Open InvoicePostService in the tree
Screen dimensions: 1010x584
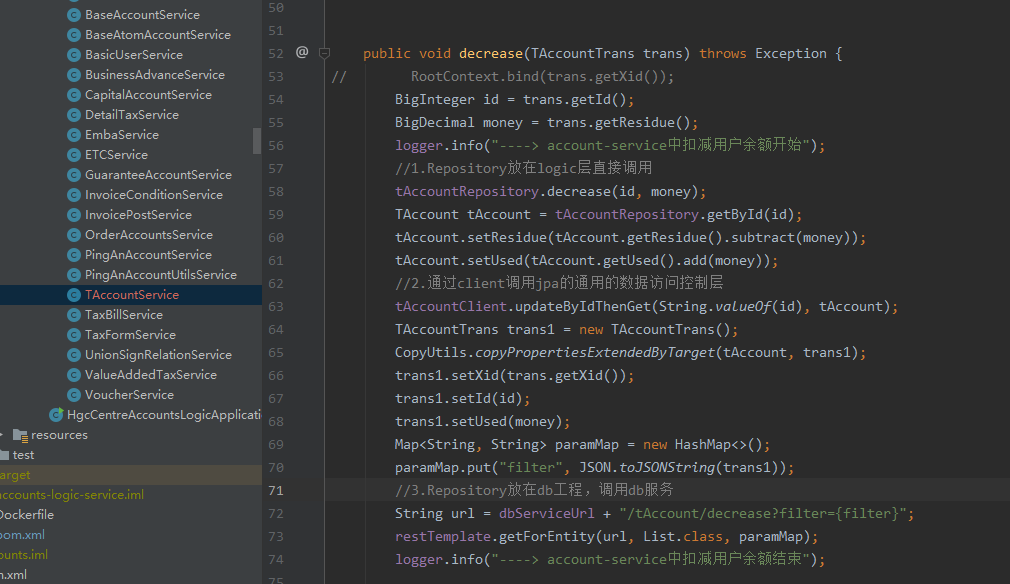click(x=138, y=214)
